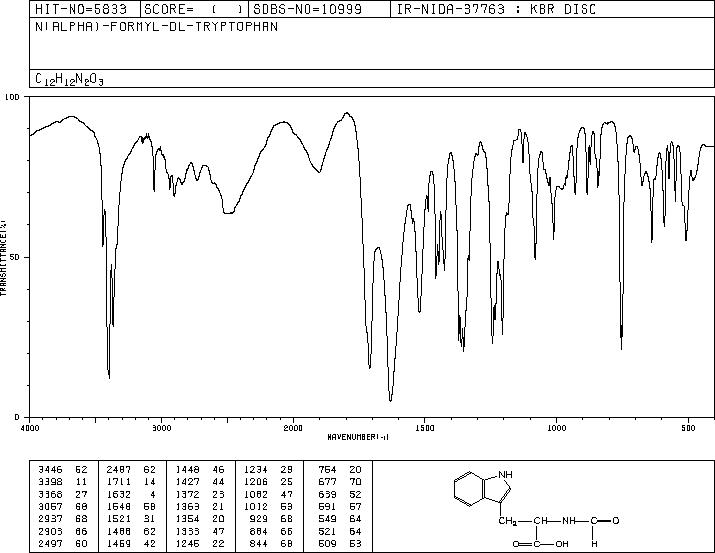Image resolution: width=715 pixels, height=553 pixels.
Task: Select the TRANSMITTANCE axis title
Action: point(3,258)
